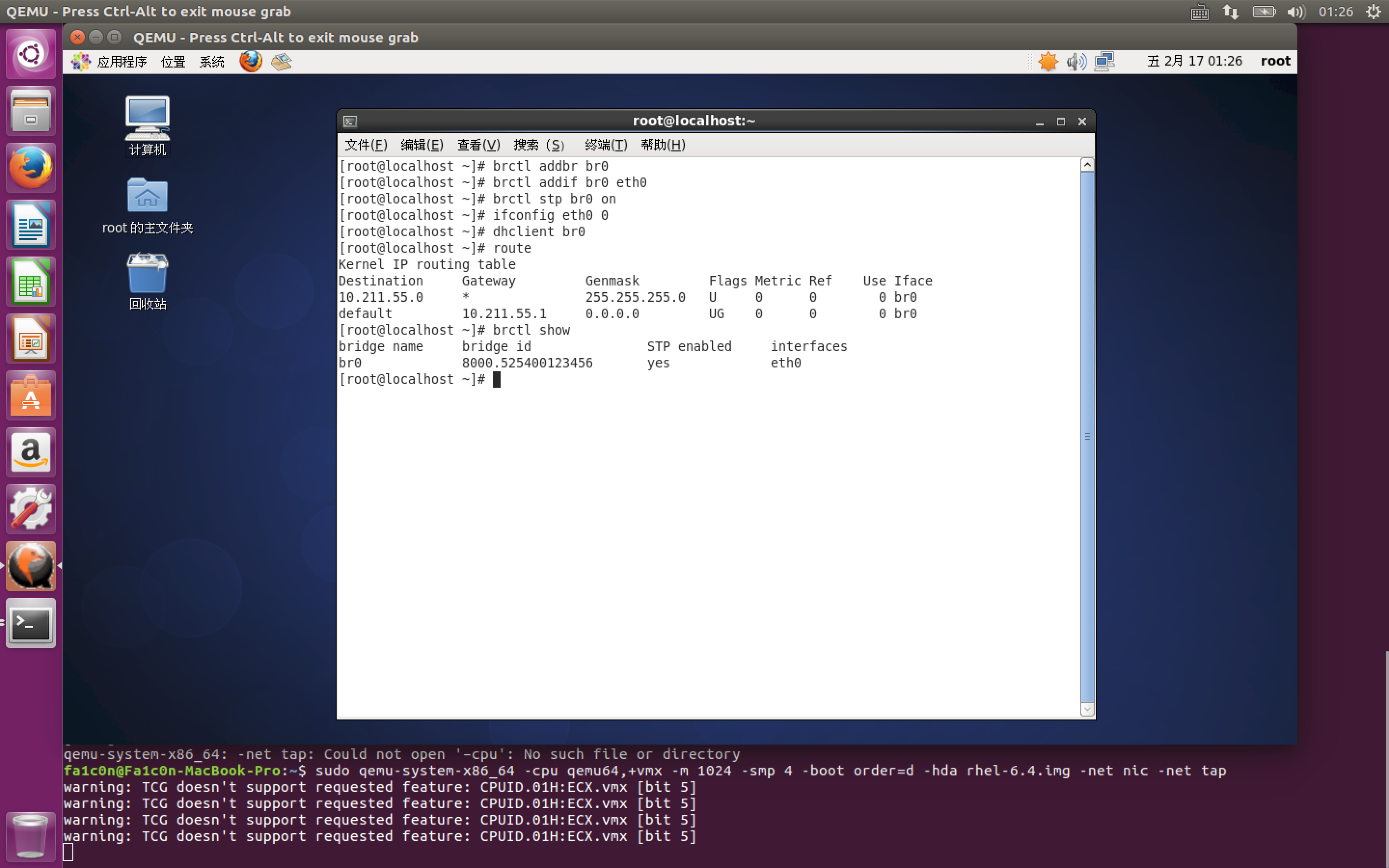Expand the 位置 places menu
This screenshot has height=868, width=1389.
(x=173, y=61)
